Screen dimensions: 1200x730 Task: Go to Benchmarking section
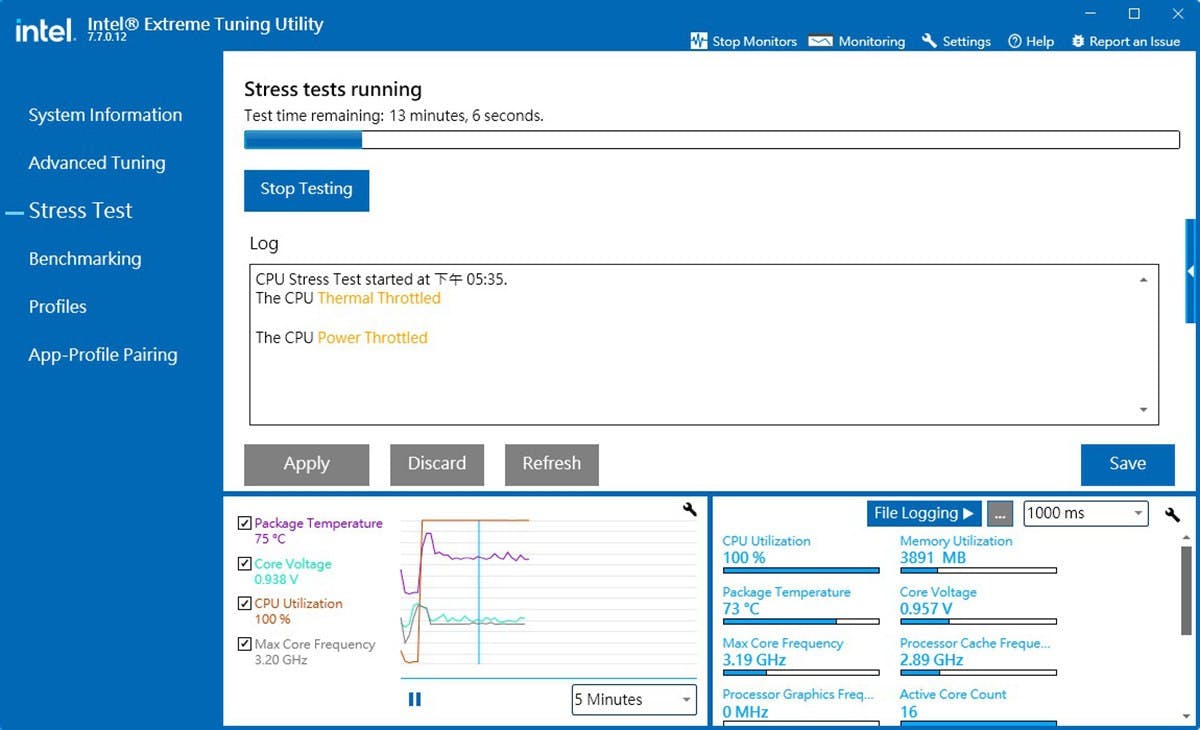tap(85, 259)
